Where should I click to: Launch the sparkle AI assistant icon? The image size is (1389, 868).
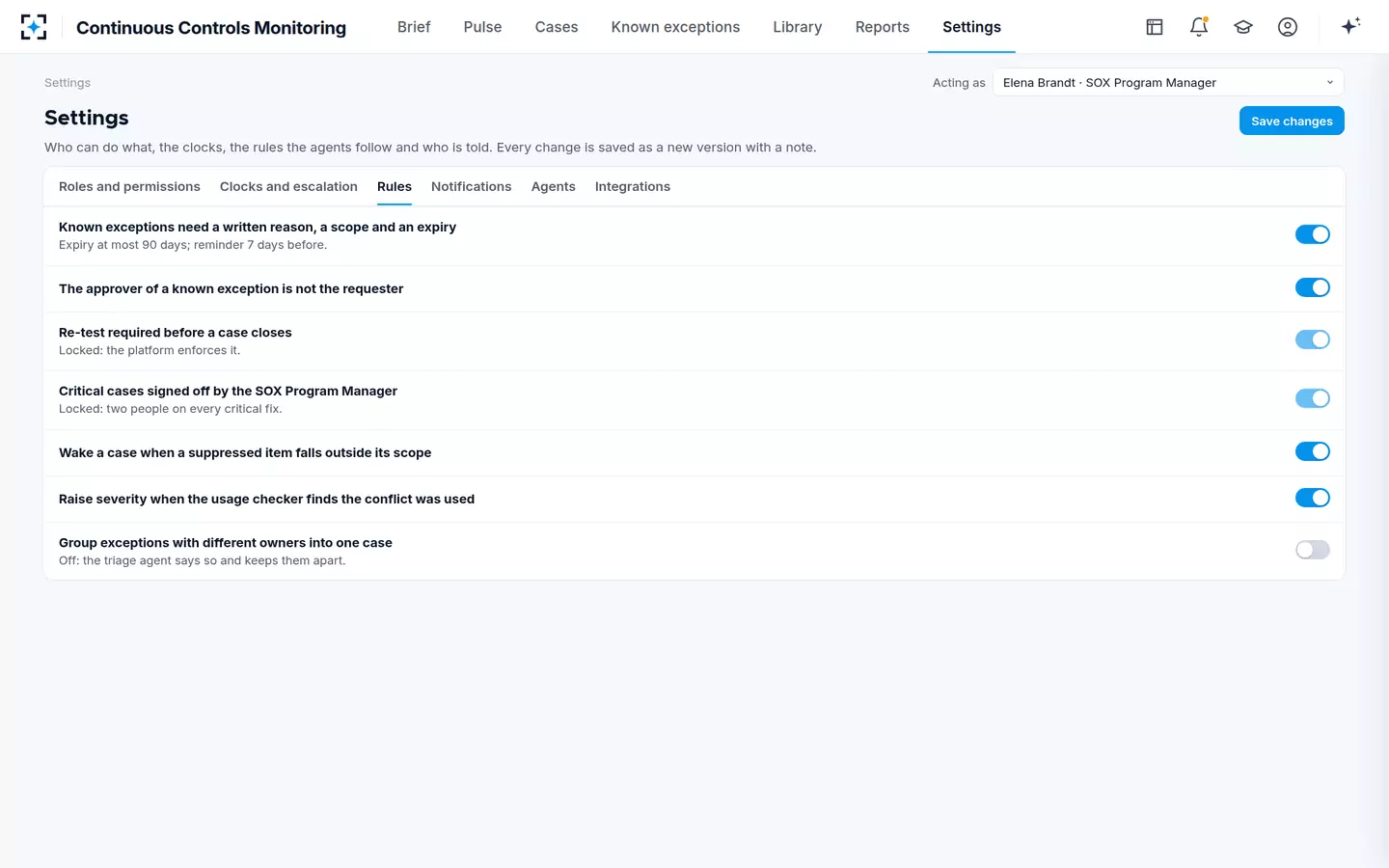[1350, 26]
